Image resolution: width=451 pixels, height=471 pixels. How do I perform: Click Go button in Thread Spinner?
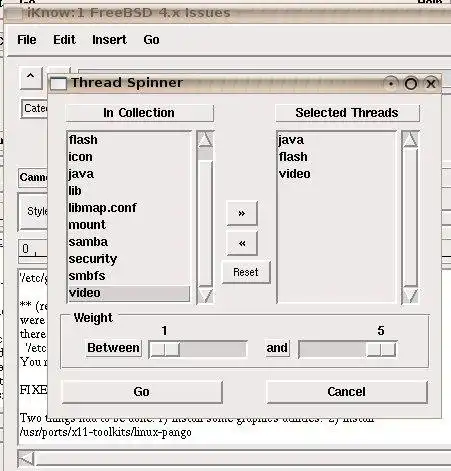pyautogui.click(x=142, y=392)
